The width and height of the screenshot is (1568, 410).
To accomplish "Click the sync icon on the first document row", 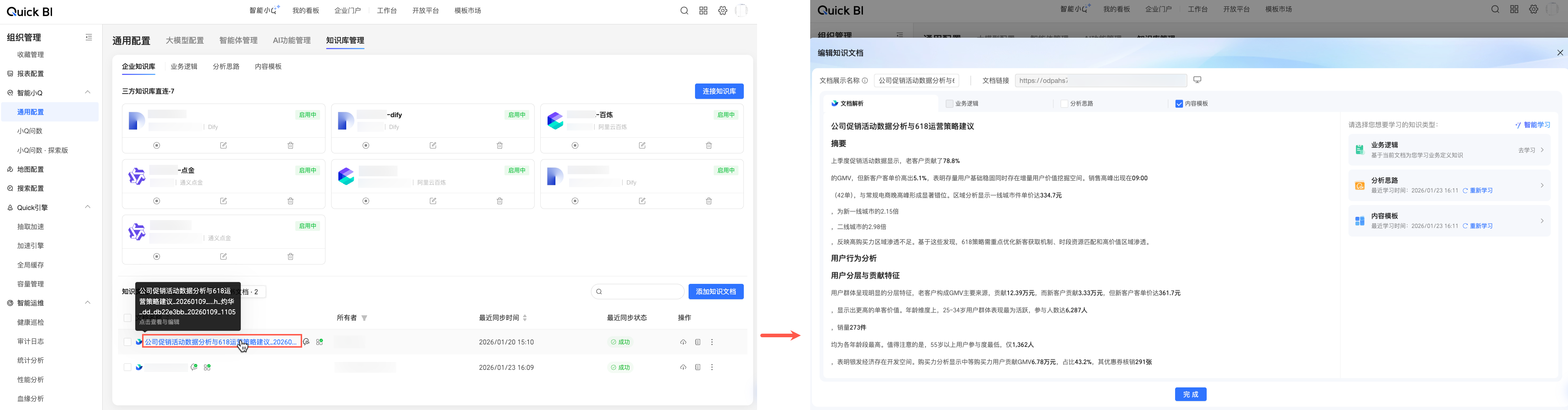I will tap(683, 343).
